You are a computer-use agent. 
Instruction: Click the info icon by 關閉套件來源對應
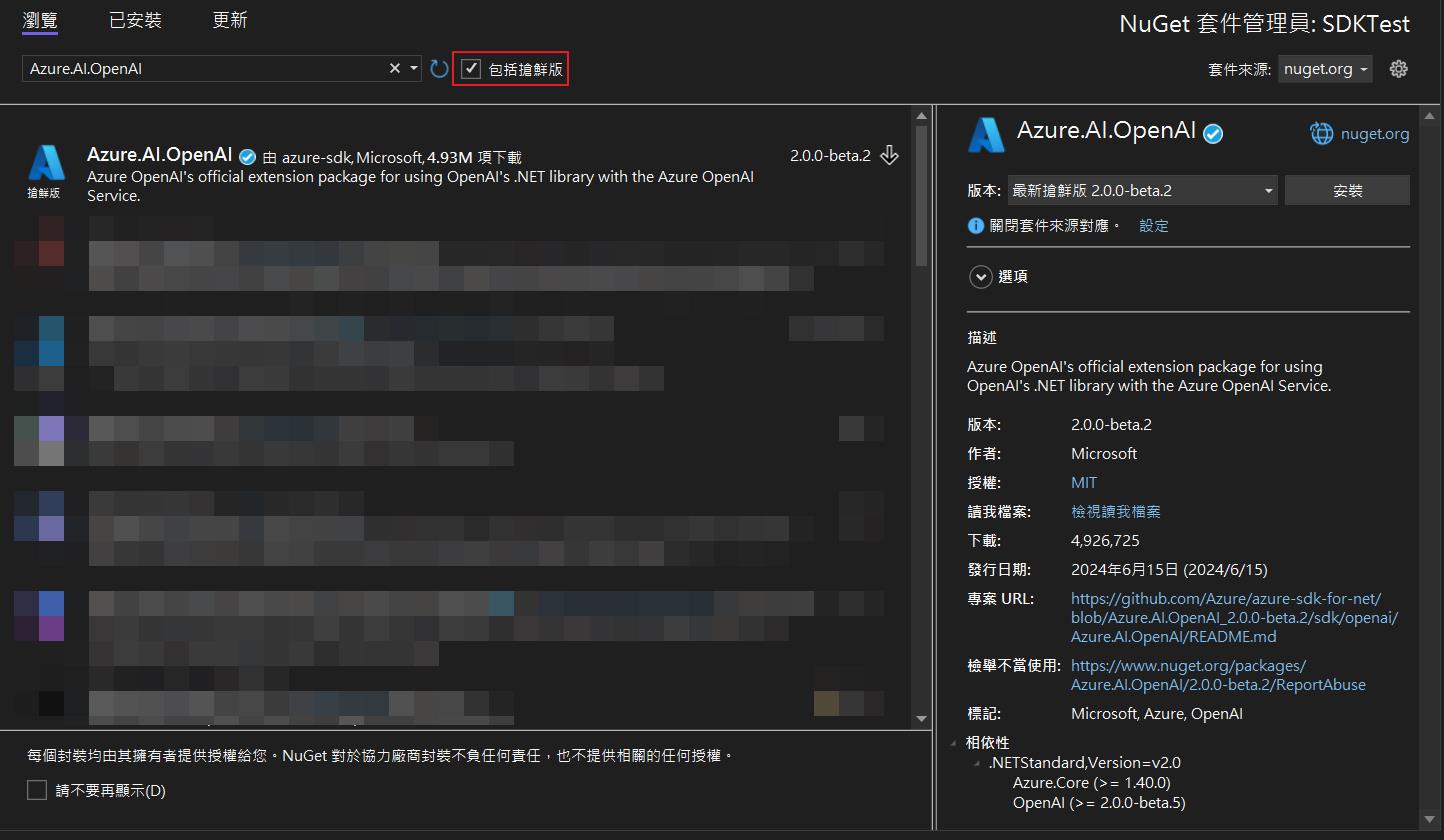pos(976,225)
